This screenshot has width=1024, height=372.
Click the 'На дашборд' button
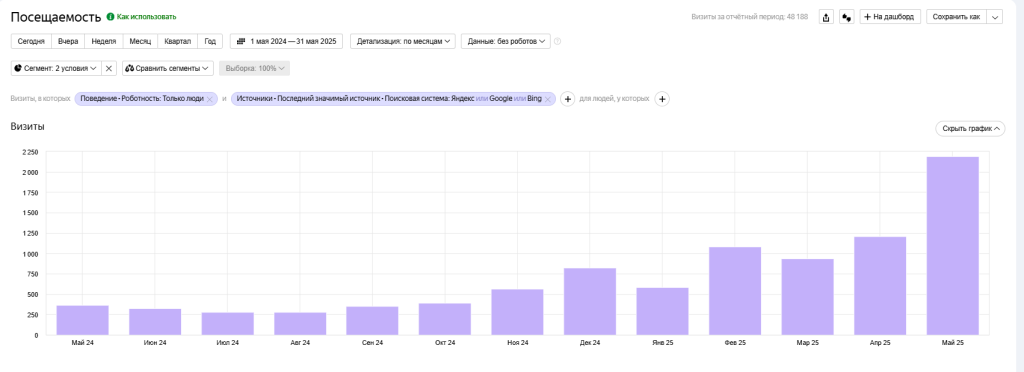click(891, 17)
